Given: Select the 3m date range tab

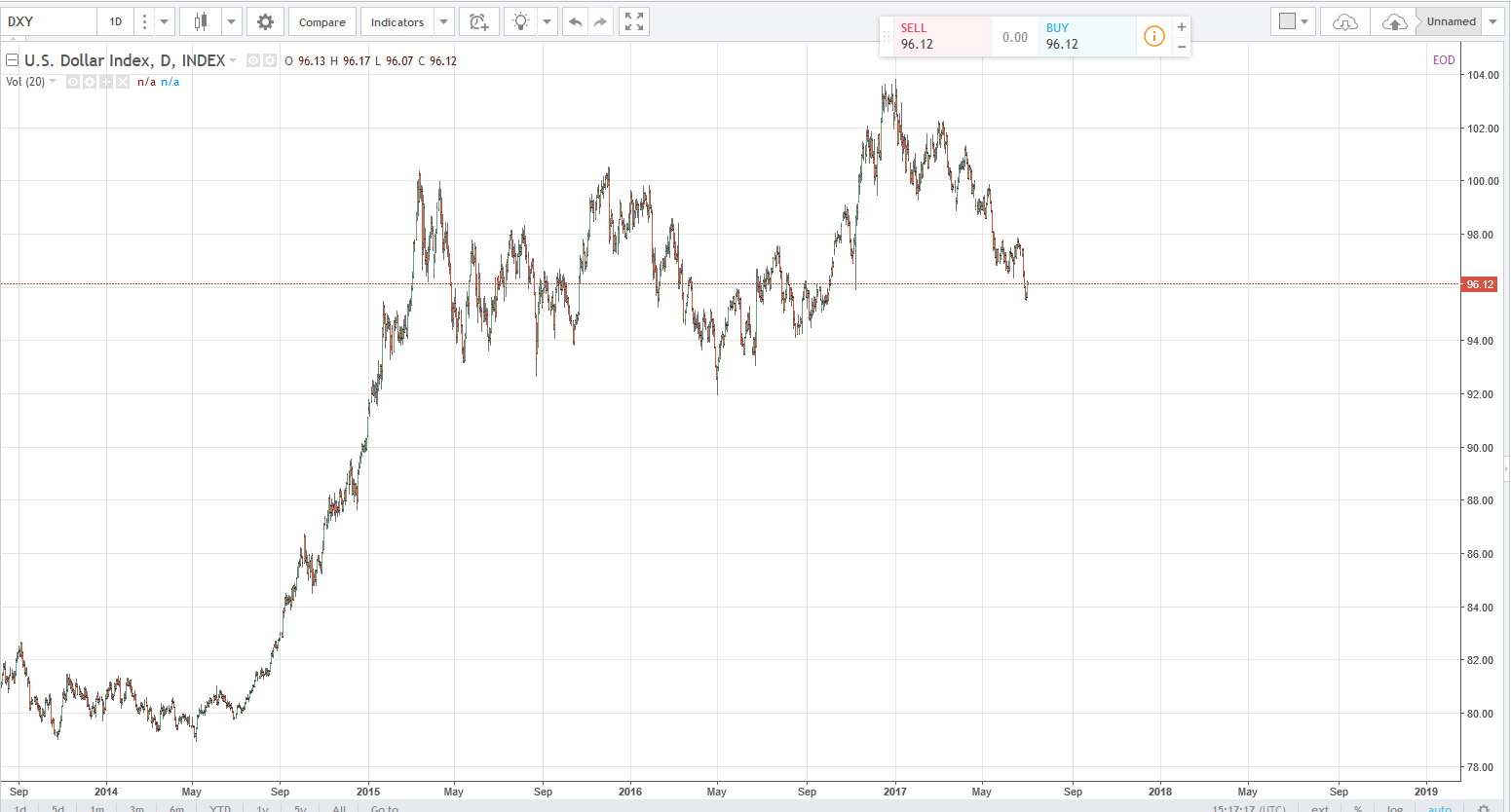Looking at the screenshot, I should coord(137,808).
